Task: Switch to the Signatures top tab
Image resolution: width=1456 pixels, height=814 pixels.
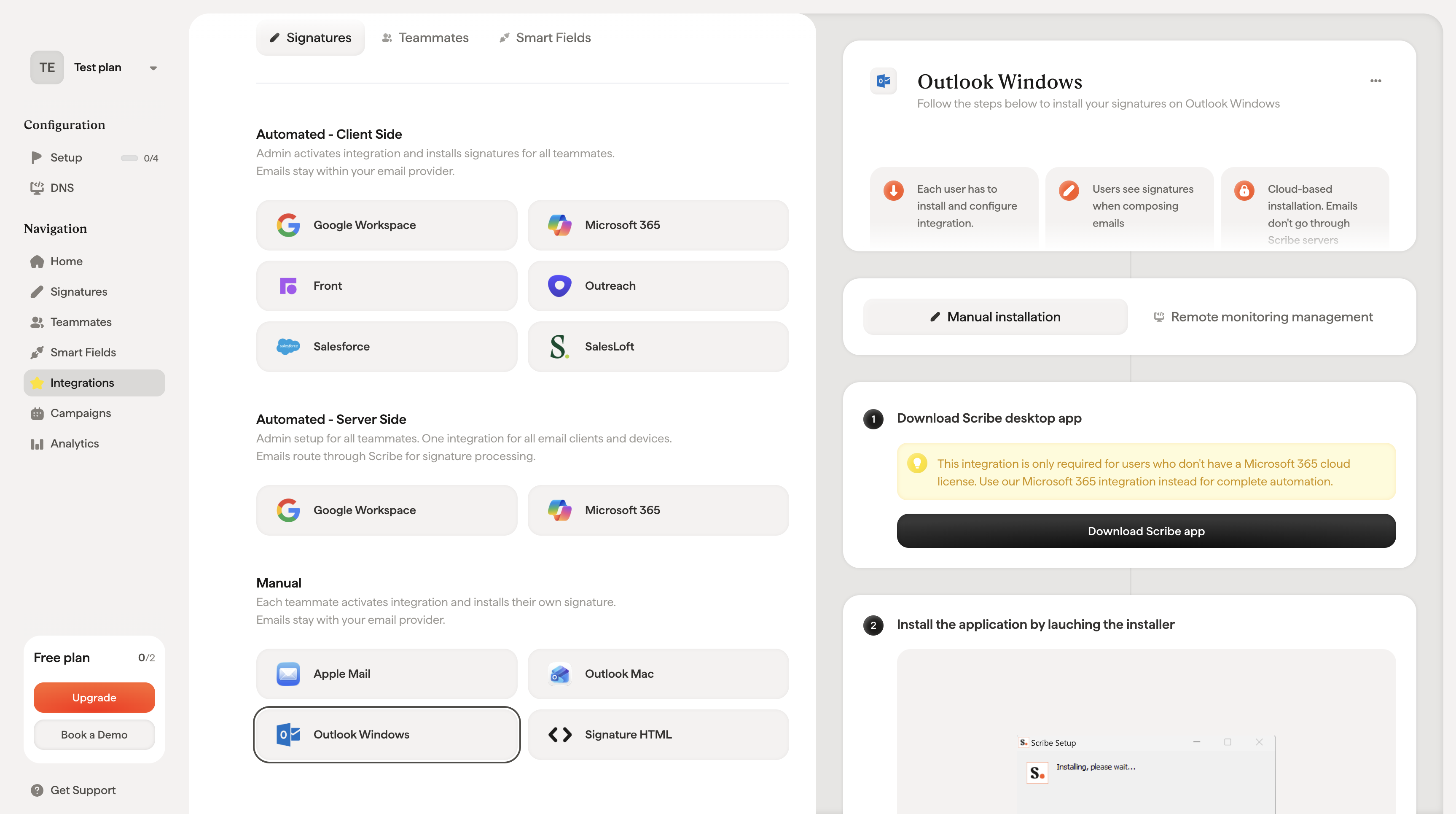Action: click(x=310, y=38)
